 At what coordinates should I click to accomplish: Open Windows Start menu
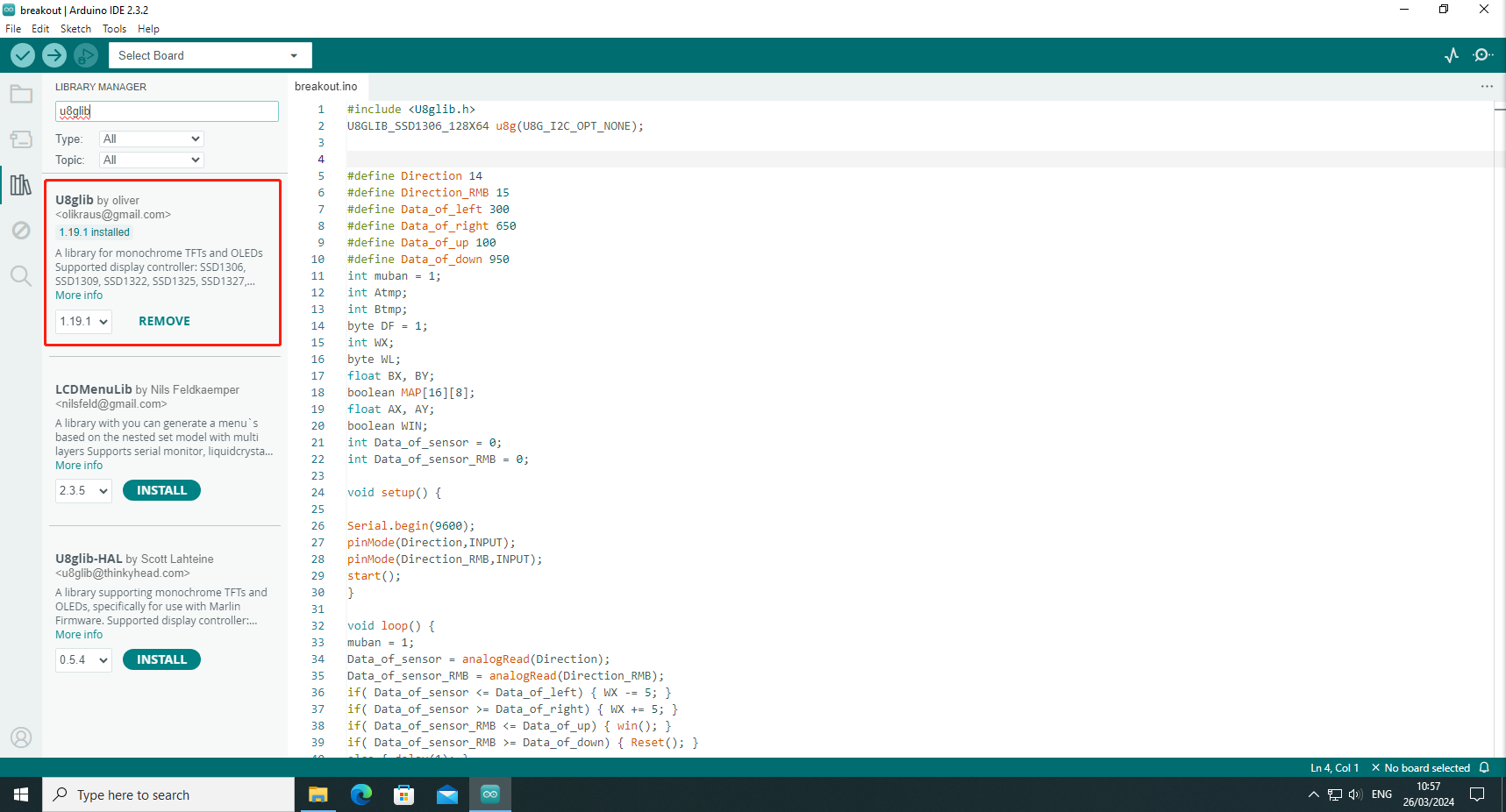(x=21, y=794)
